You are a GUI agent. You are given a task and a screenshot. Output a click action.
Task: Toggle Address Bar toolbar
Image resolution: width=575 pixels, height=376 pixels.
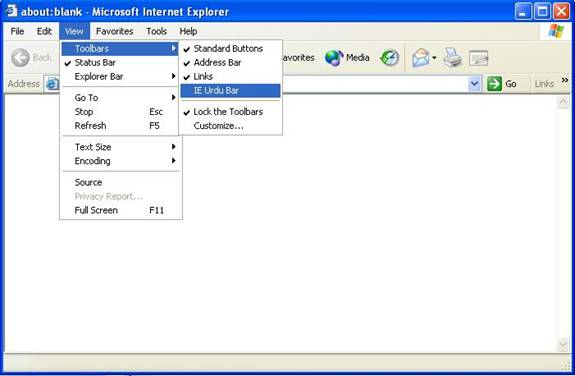(x=230, y=62)
